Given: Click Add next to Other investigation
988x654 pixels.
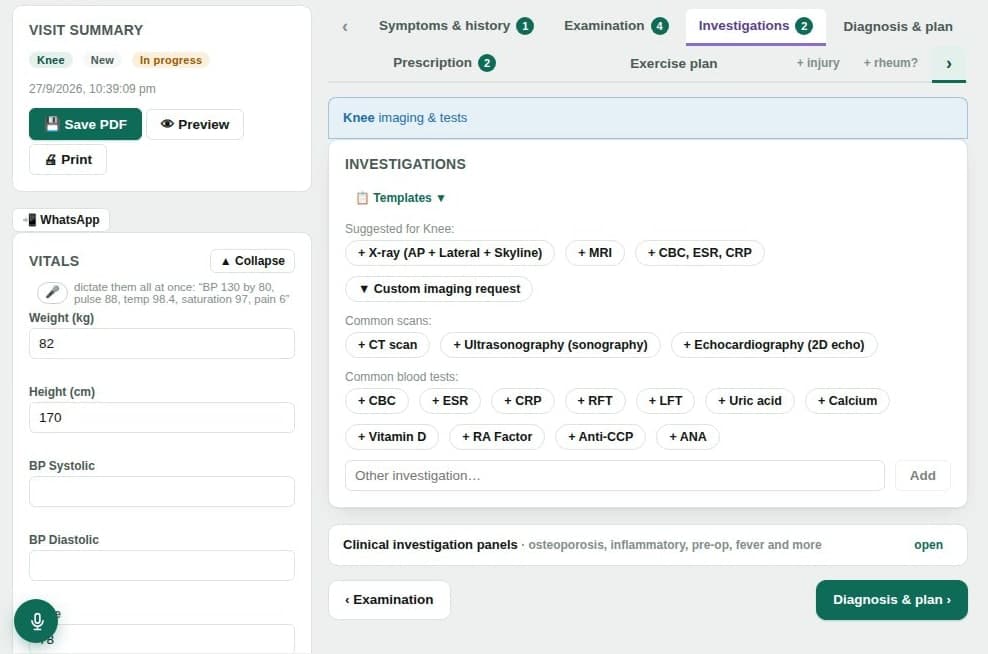Looking at the screenshot, I should tap(922, 476).
